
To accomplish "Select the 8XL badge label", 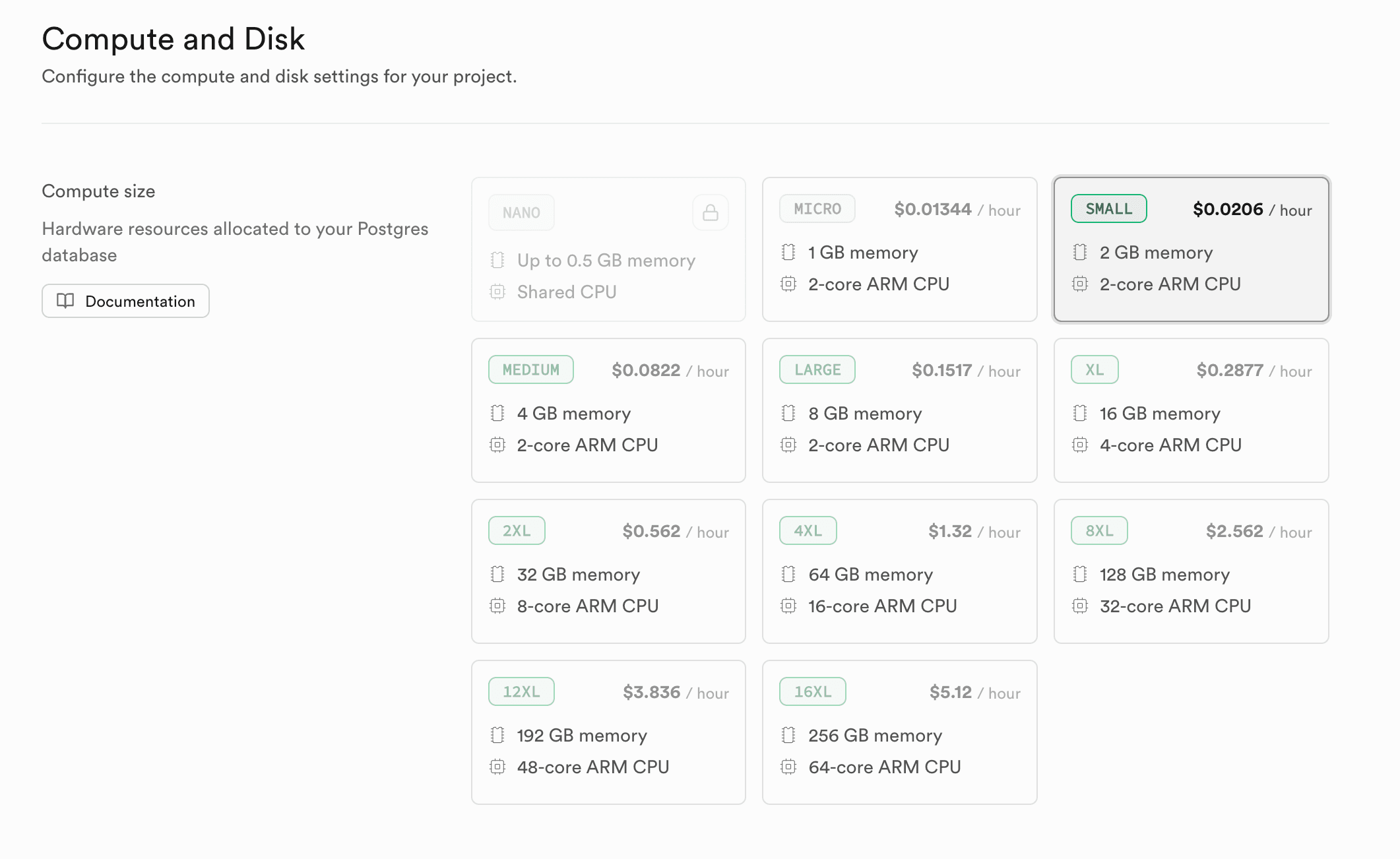I will 1098,530.
